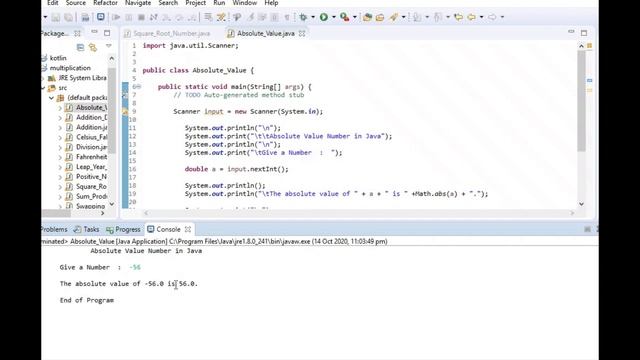The height and width of the screenshot is (360, 640).
Task: Click the Save toolbar icon
Action: (x=56, y=17)
